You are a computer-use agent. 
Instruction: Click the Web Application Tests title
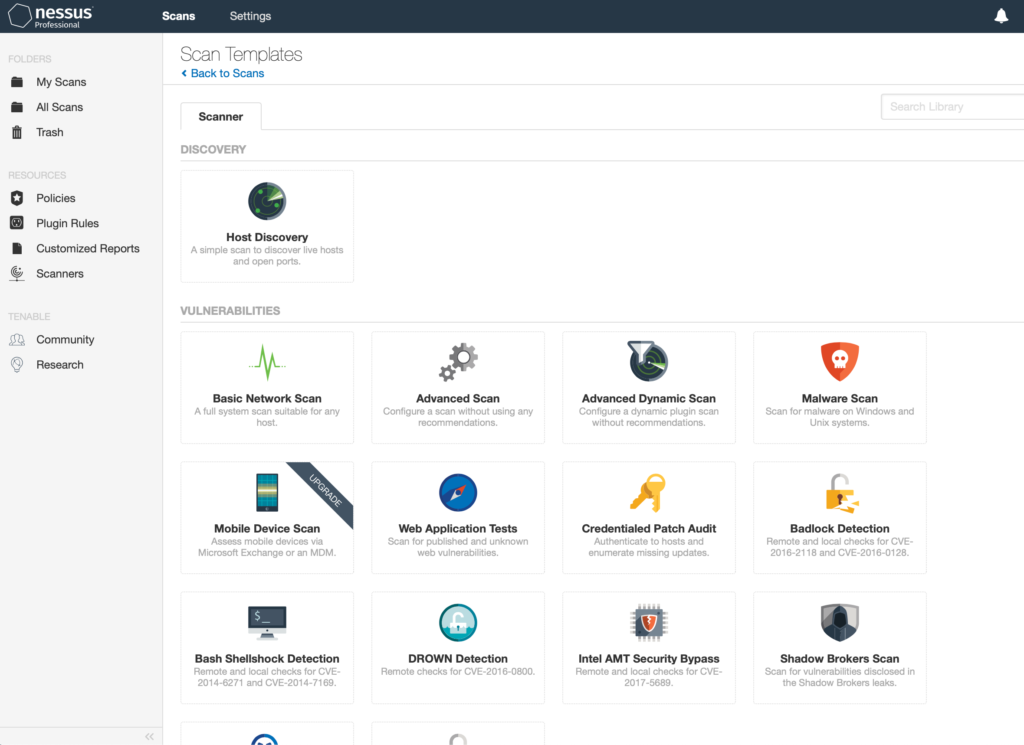(x=458, y=528)
